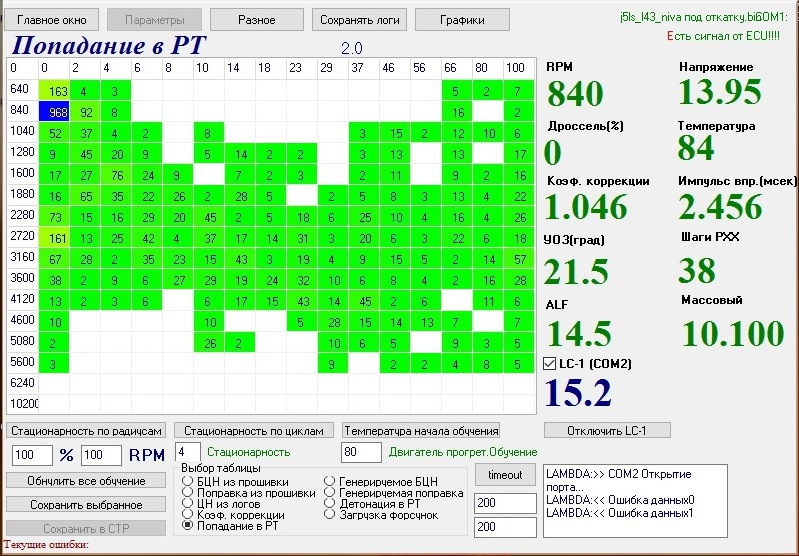Click the column header 80
The image size is (799, 556).
coord(488,68)
